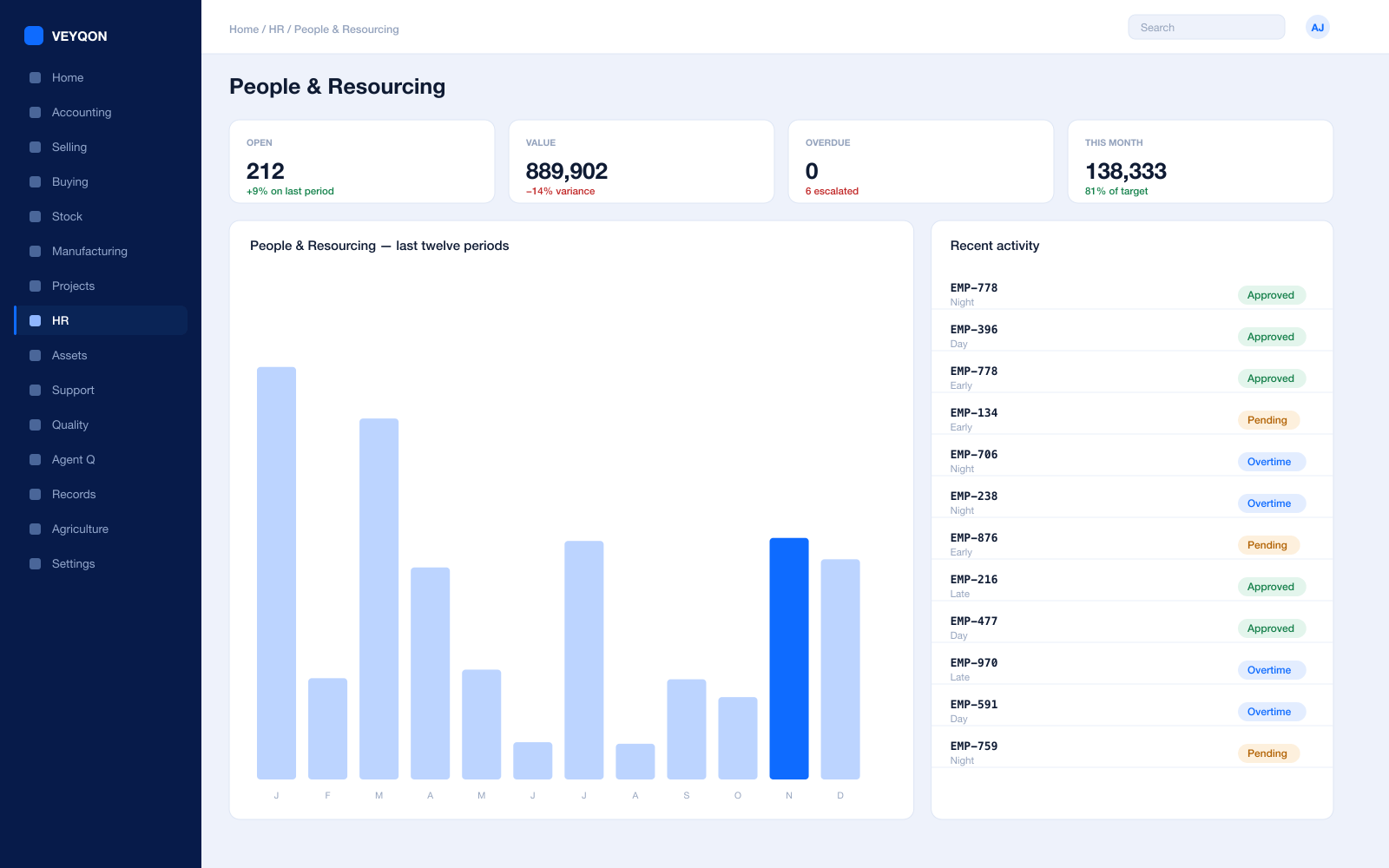
Task: Click the Quality sidebar icon
Action: (x=35, y=424)
